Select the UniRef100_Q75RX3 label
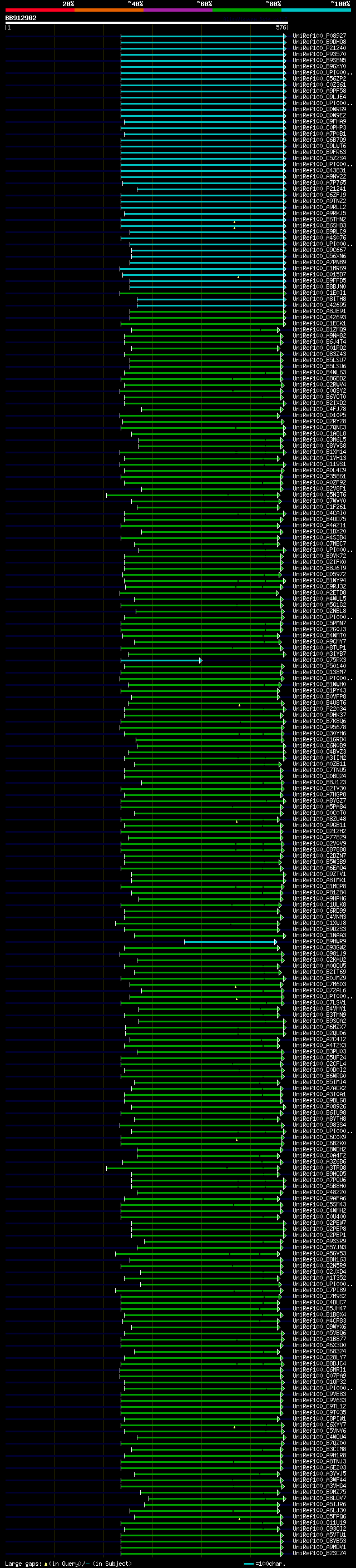Screen dimensions: 356x1568 319,660
